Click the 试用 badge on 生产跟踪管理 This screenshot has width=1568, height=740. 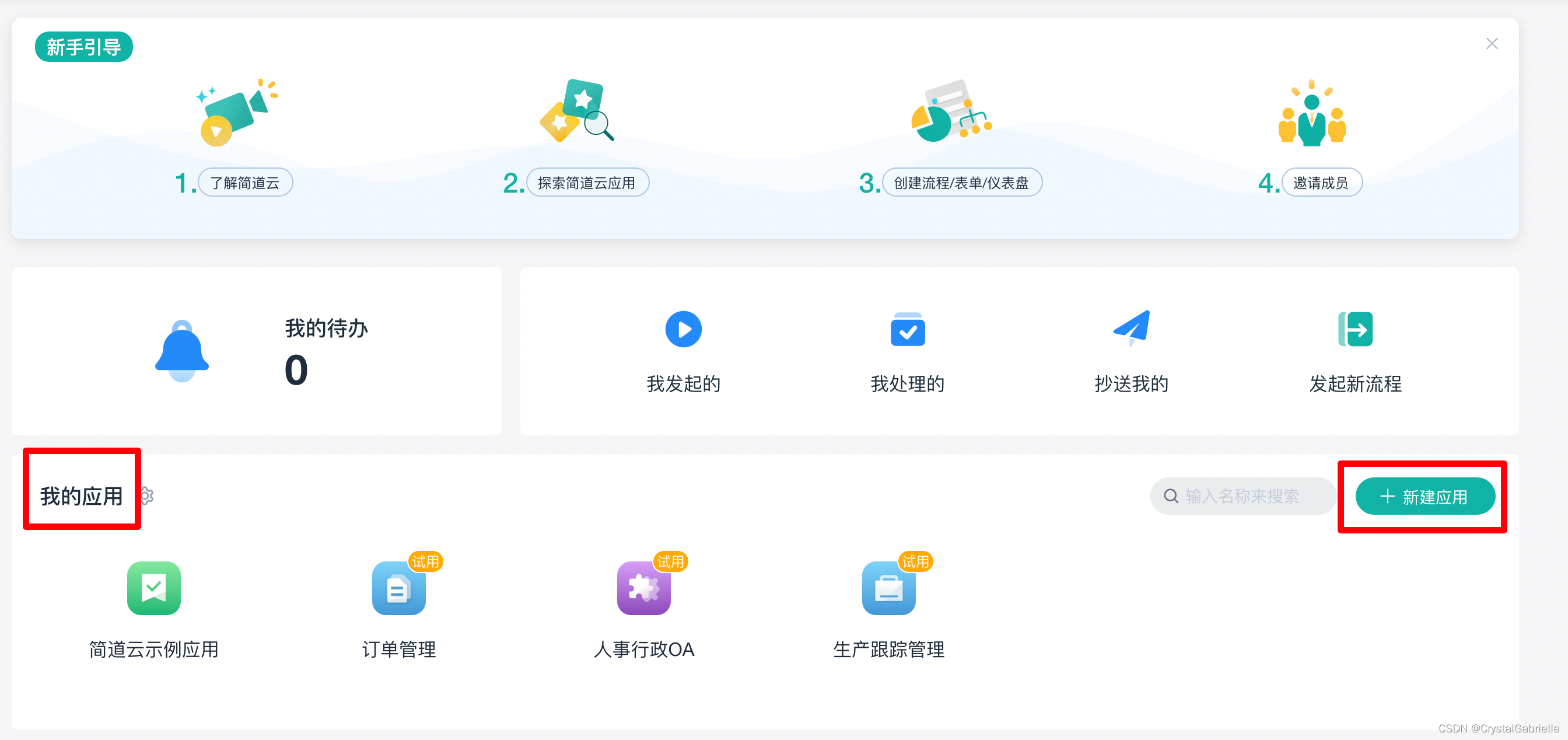915,561
